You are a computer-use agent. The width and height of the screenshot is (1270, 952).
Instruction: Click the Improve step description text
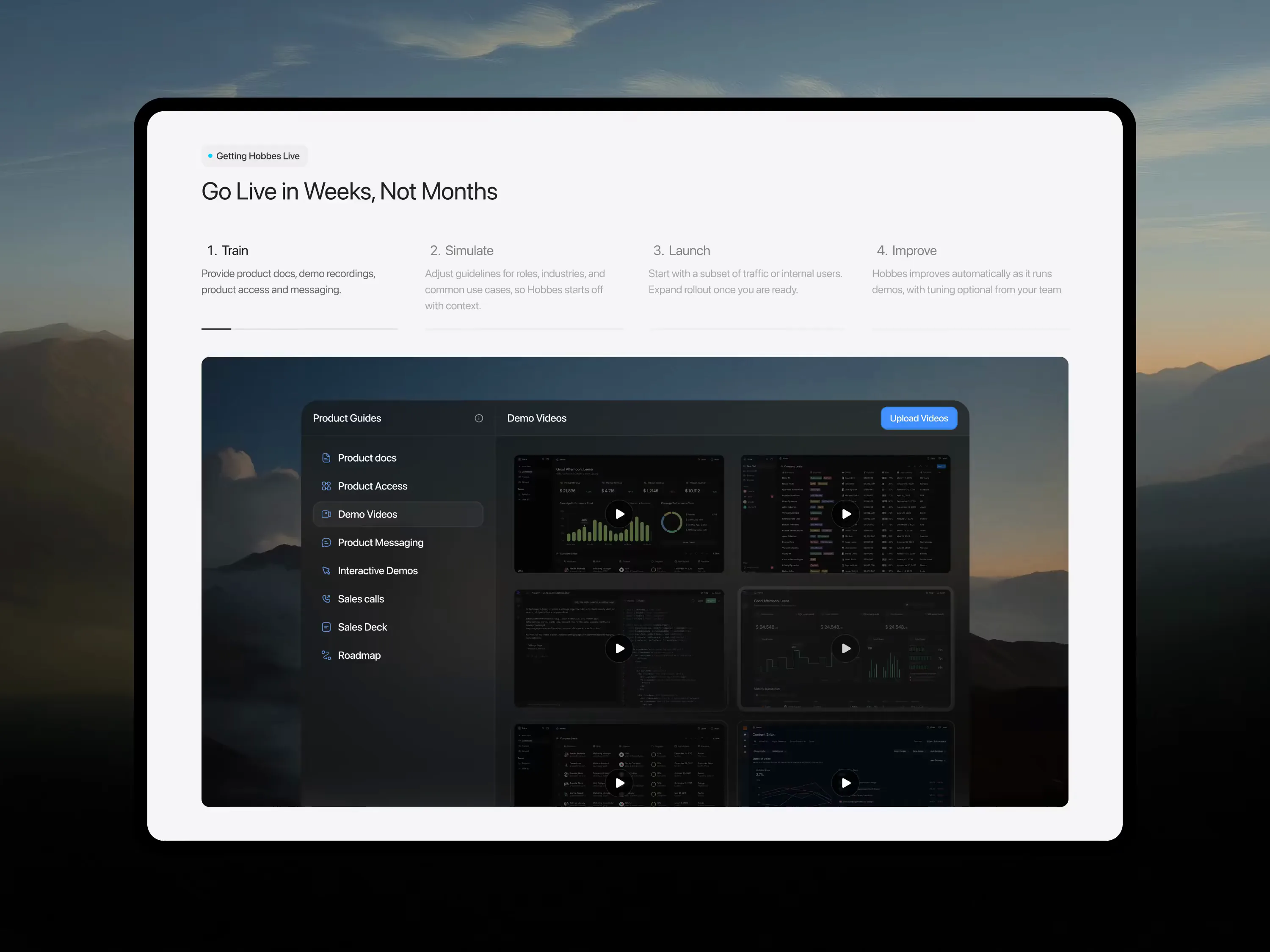tap(966, 282)
